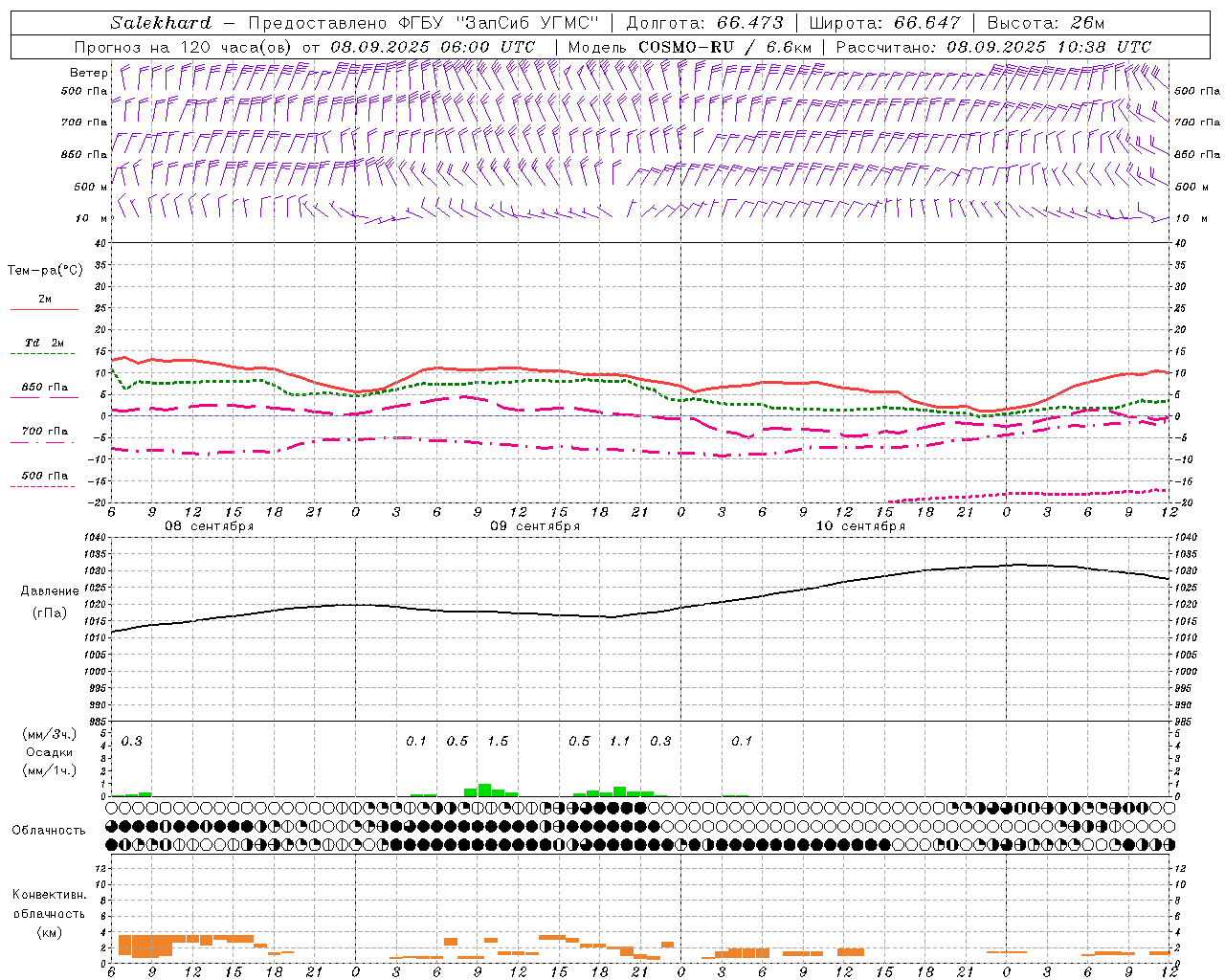Image resolution: width=1225 pixels, height=980 pixels.
Task: Click the "Ветер" wind section label
Action: [x=89, y=73]
